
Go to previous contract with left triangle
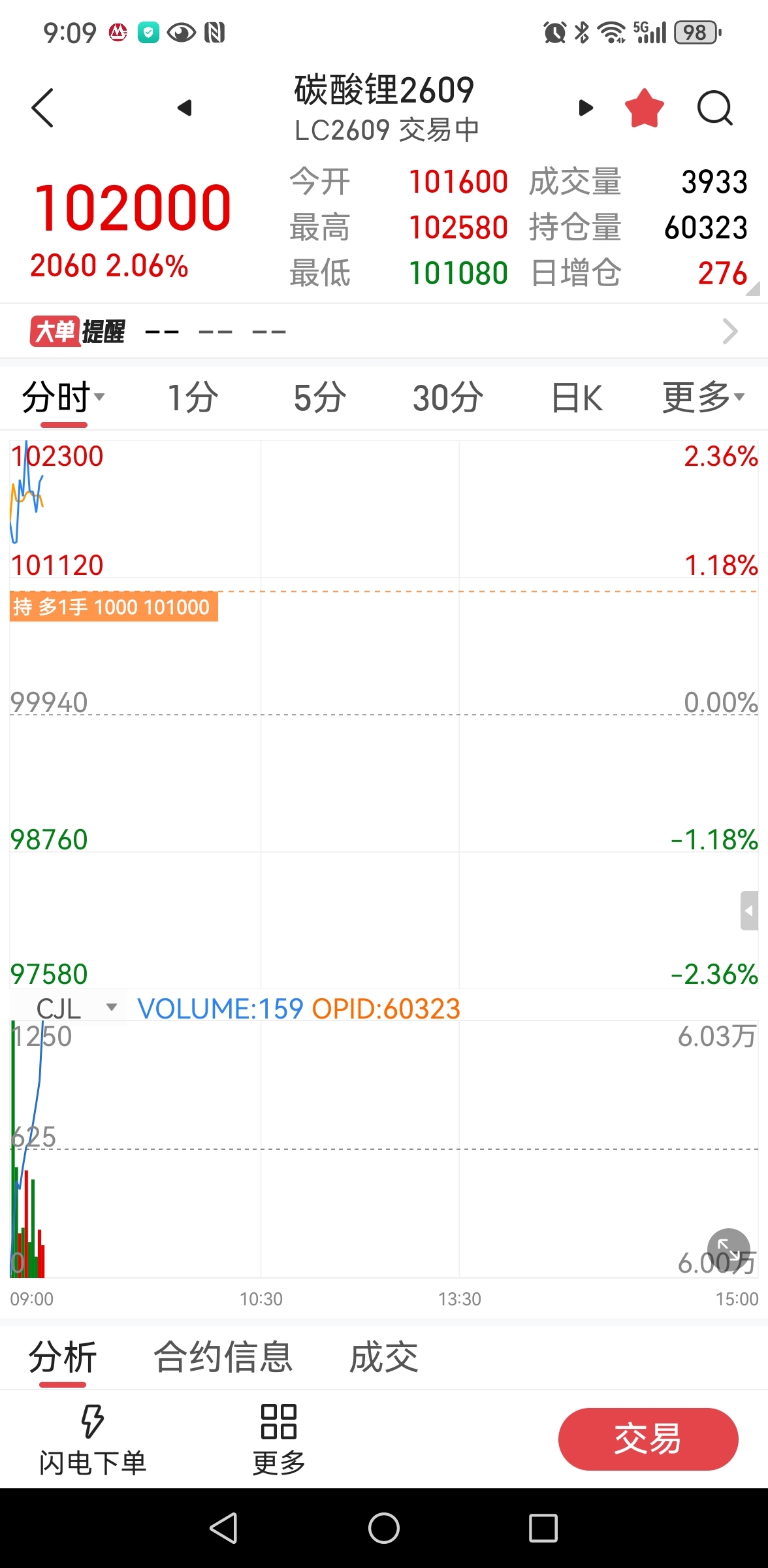click(x=185, y=108)
